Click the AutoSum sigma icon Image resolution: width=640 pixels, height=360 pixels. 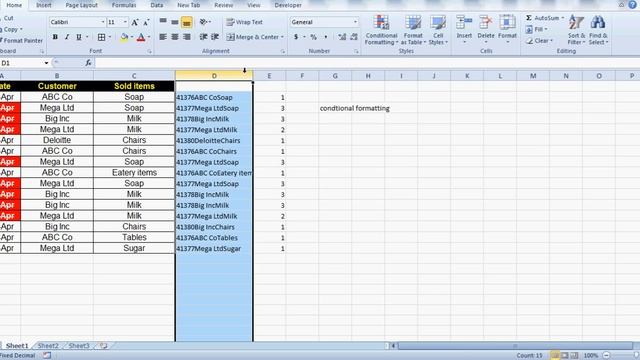(529, 18)
